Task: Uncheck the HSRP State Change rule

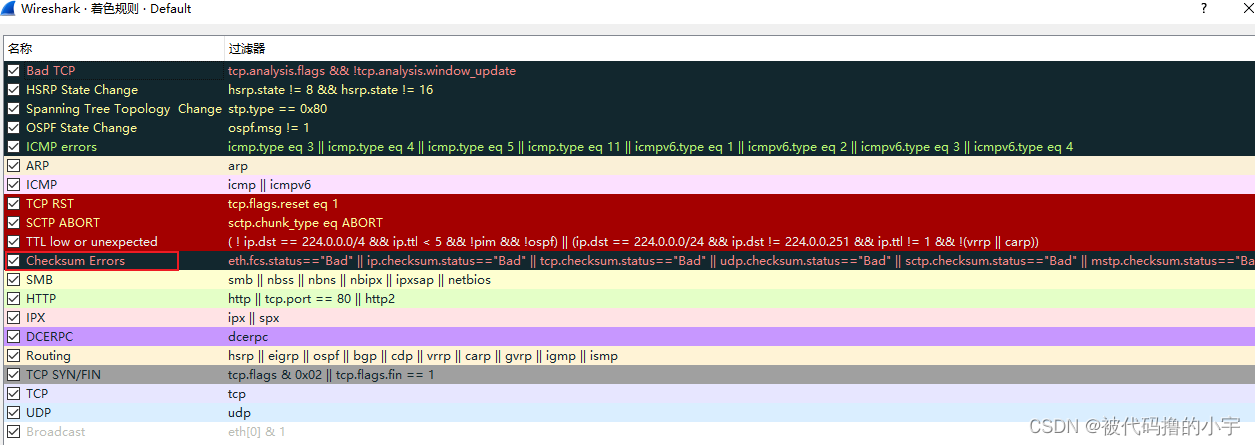Action: (13, 90)
